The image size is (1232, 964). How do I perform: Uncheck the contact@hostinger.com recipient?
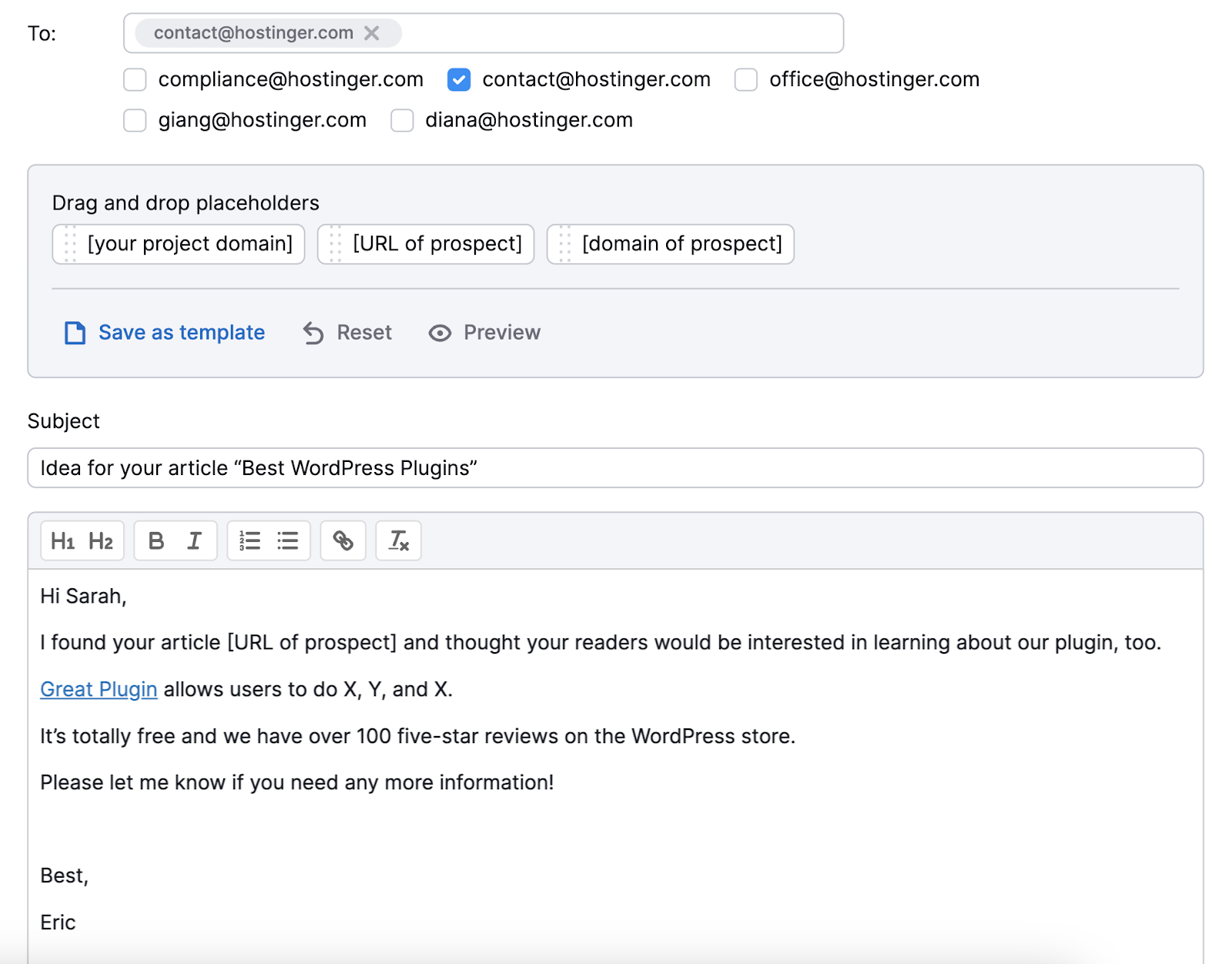coord(459,79)
